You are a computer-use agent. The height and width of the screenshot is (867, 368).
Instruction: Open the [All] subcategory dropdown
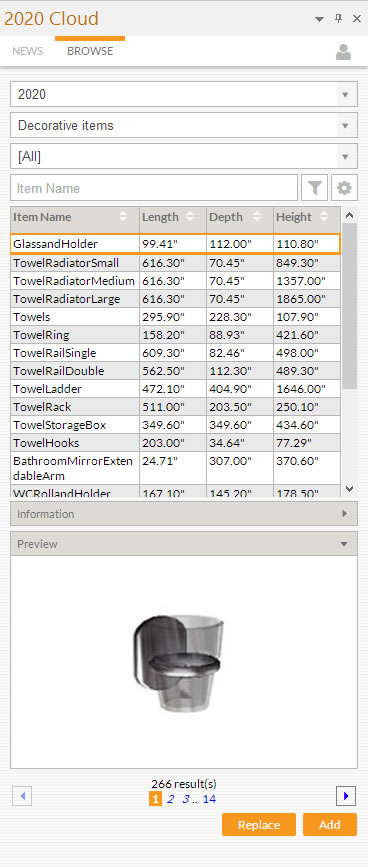click(x=184, y=156)
